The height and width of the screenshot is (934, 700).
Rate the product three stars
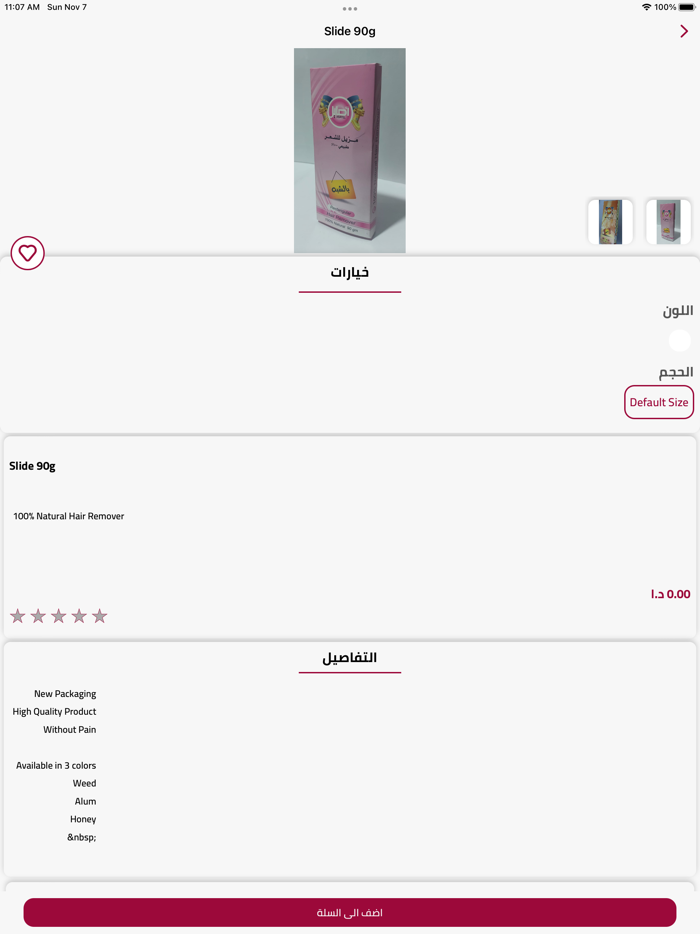pyautogui.click(x=58, y=616)
